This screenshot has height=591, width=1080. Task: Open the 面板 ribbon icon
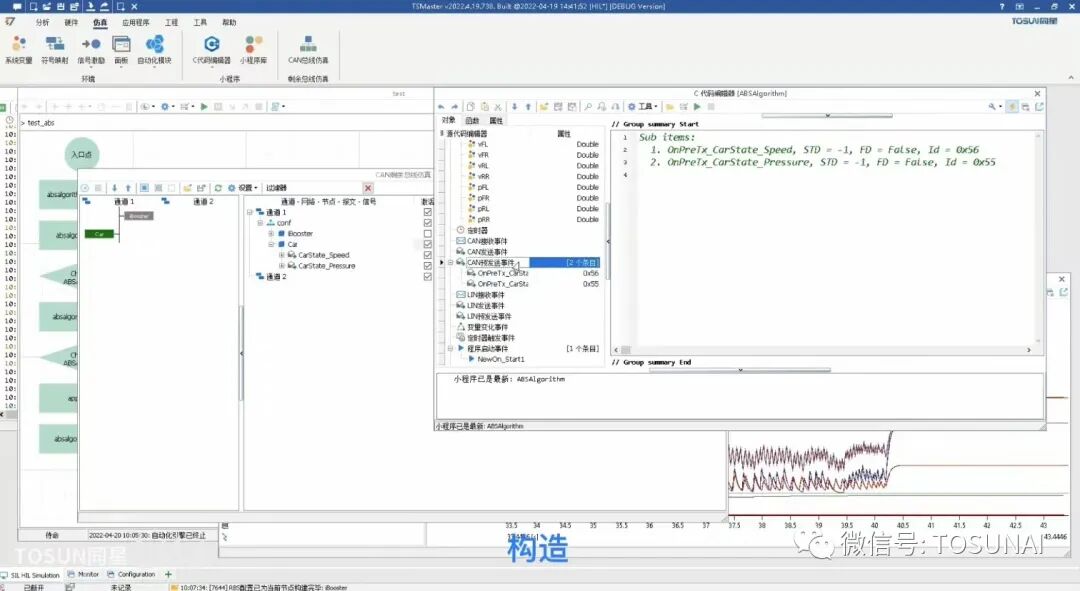pos(121,50)
